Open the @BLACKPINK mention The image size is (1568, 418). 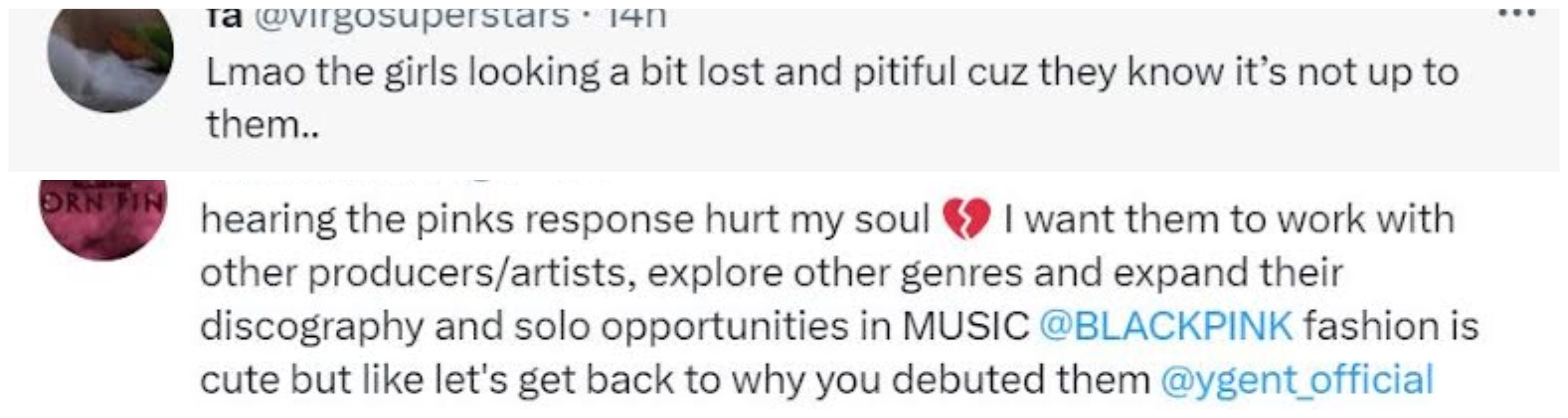point(1165,326)
